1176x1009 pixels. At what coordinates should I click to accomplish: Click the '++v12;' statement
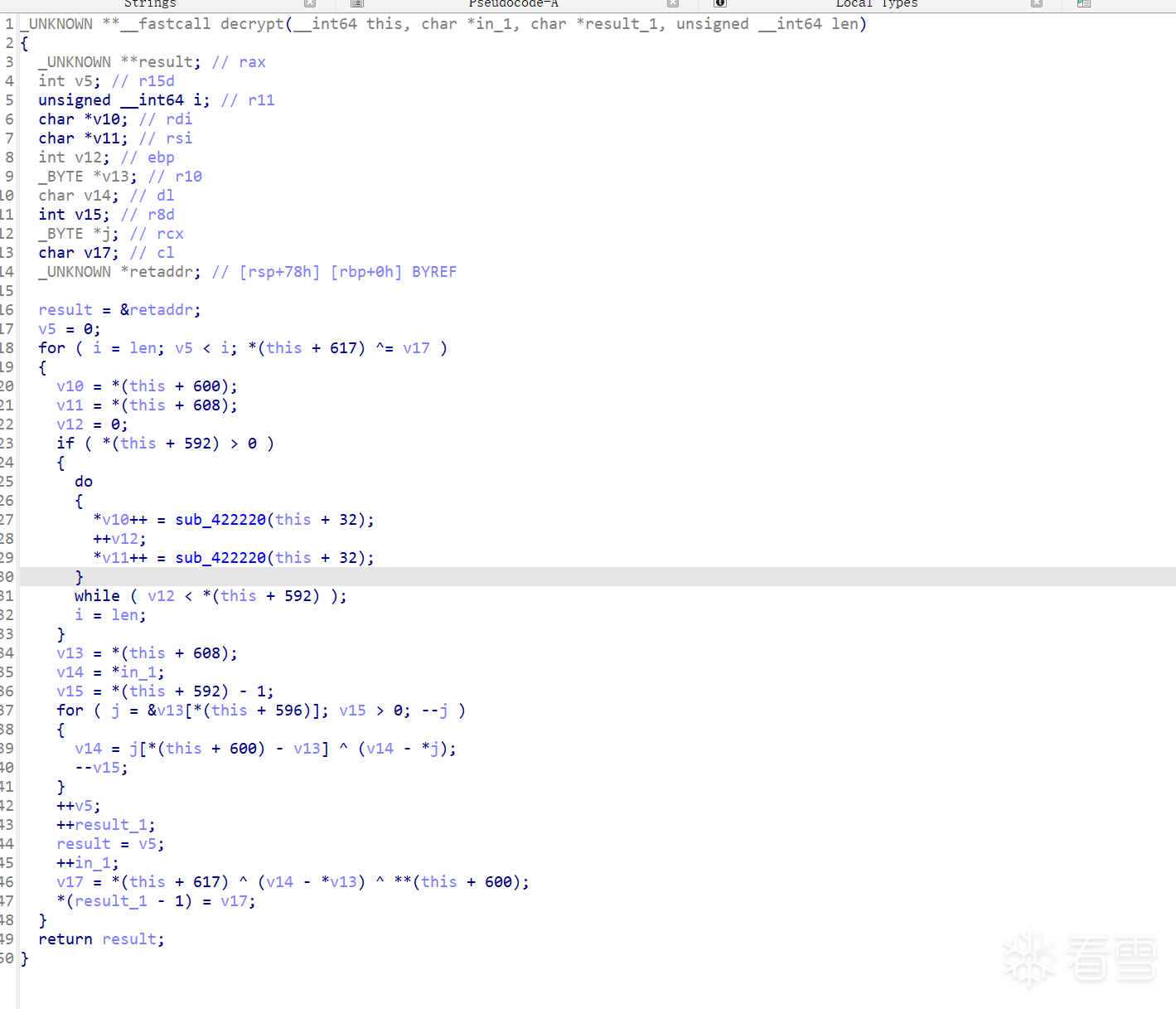pos(119,539)
